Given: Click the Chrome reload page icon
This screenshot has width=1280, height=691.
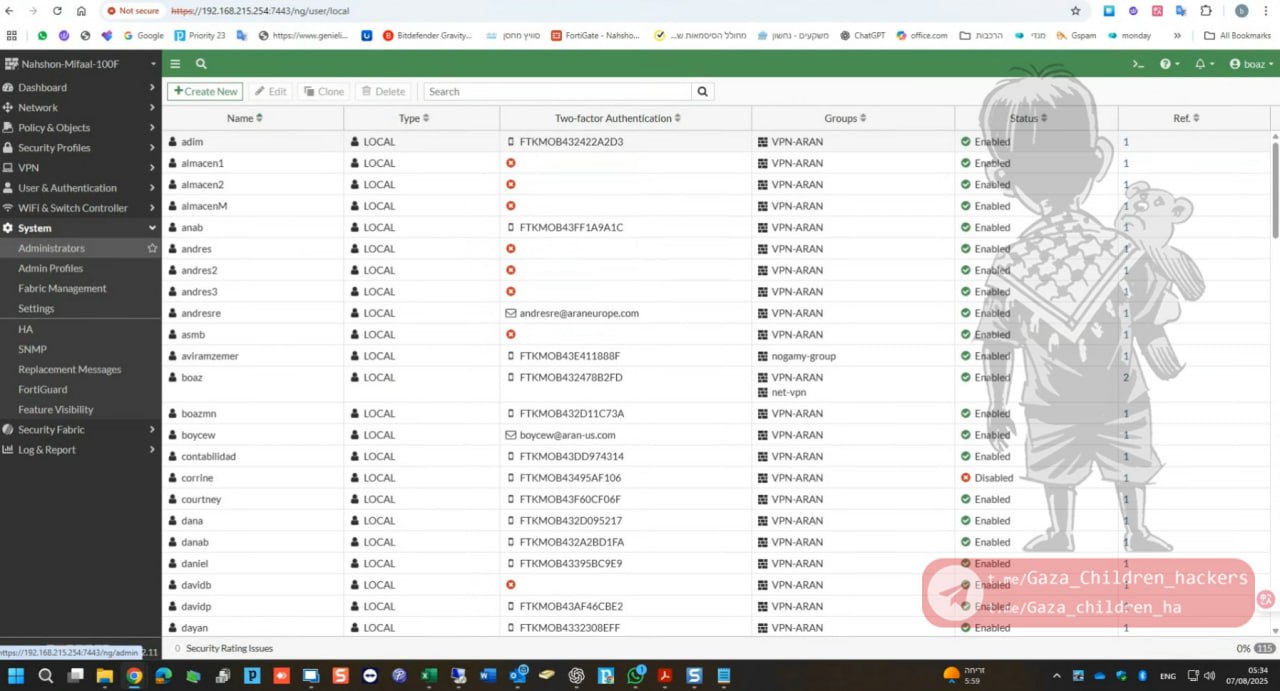Looking at the screenshot, I should (57, 11).
